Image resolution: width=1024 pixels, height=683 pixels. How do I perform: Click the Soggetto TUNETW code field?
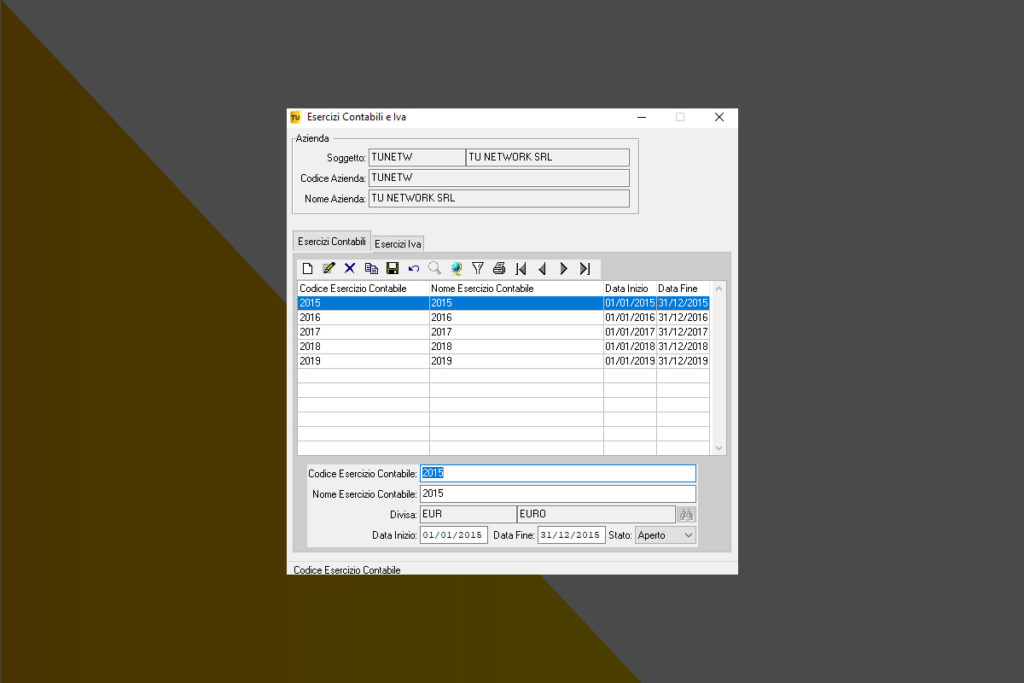click(x=417, y=157)
